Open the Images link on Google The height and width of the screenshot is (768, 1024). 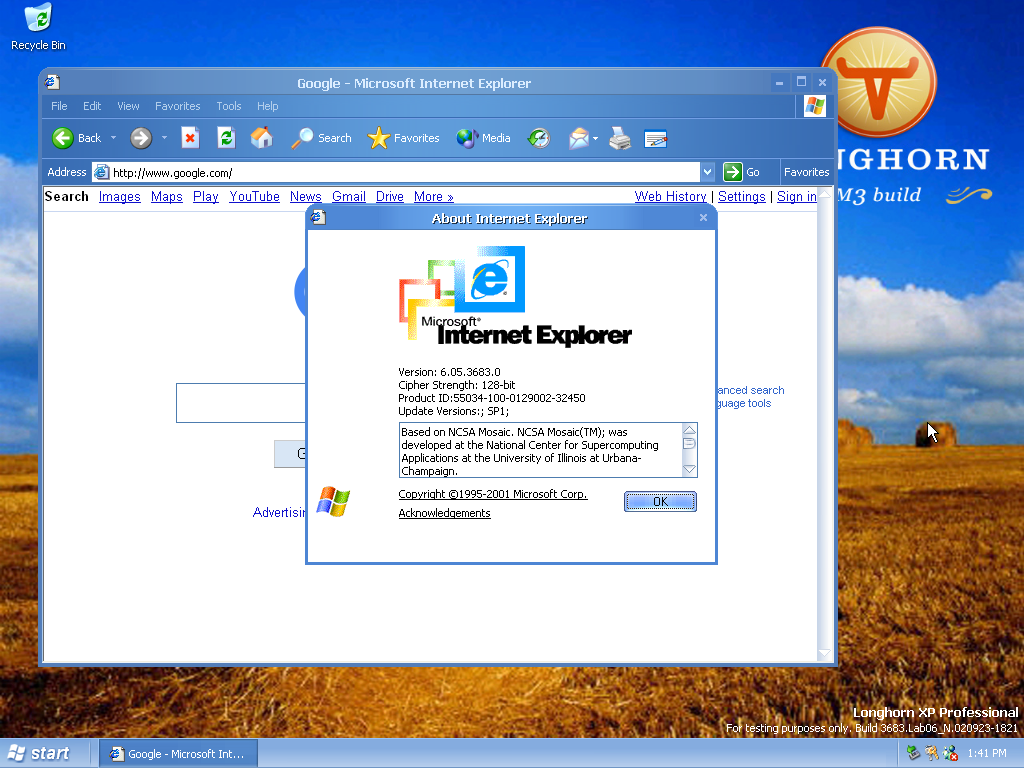click(x=120, y=197)
